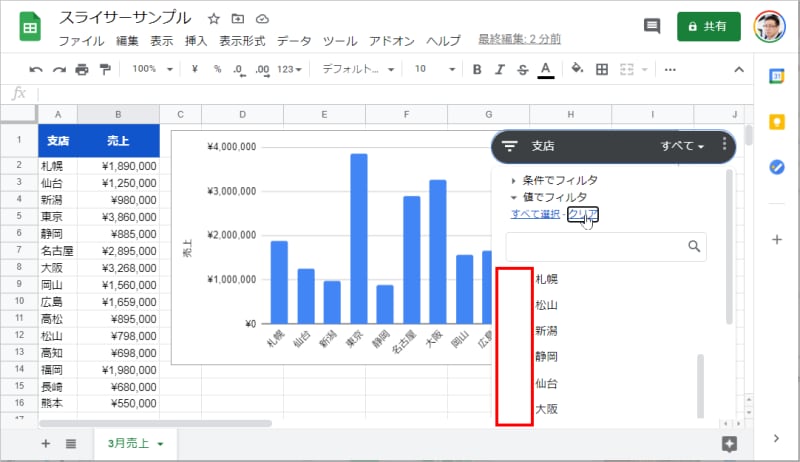Open the comment history icon

click(652, 26)
